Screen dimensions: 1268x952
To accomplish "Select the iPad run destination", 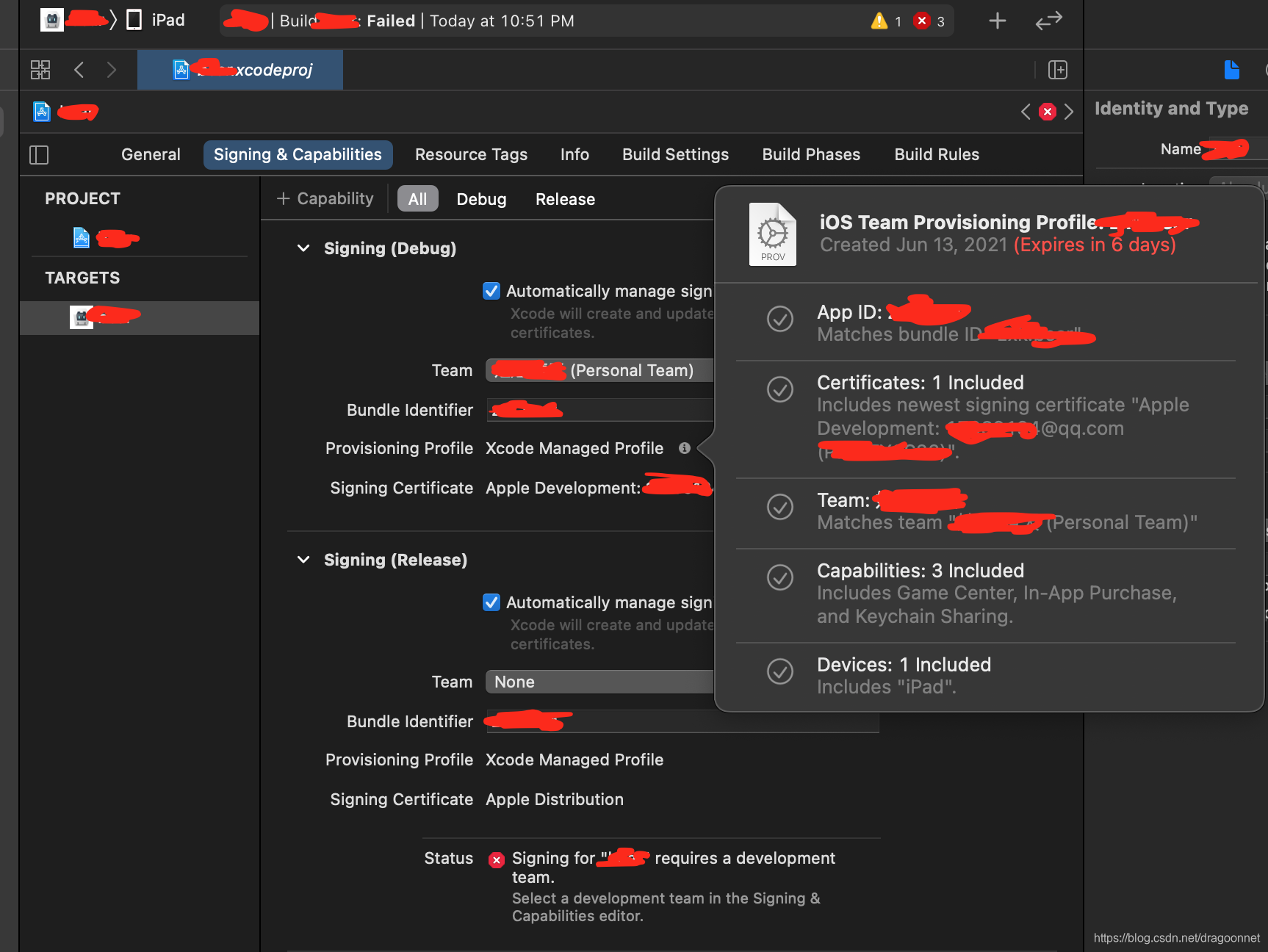I will point(156,20).
